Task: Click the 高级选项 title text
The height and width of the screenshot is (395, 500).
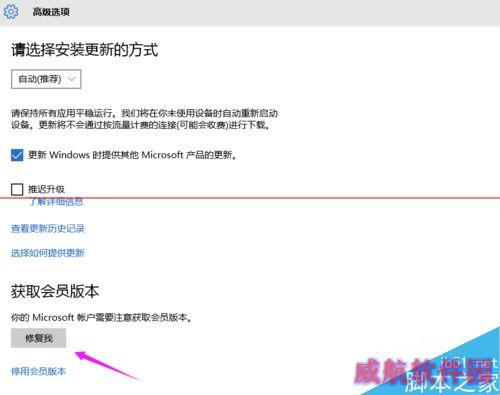Action: [51, 12]
